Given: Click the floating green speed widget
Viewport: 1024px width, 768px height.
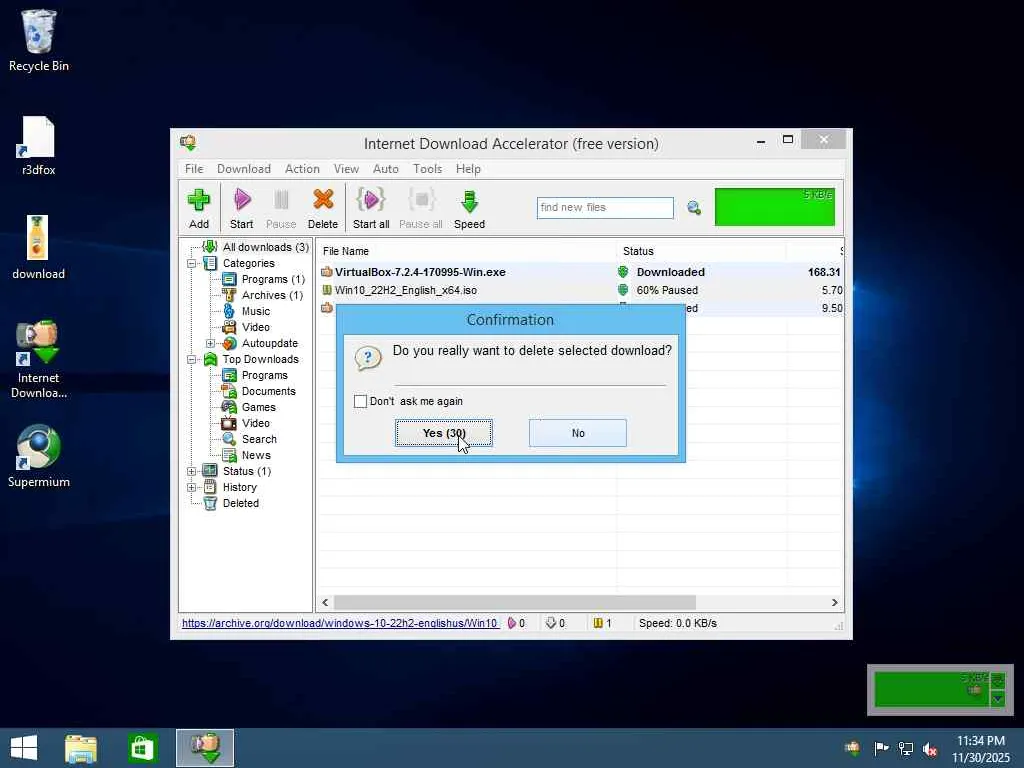Looking at the screenshot, I should 939,690.
